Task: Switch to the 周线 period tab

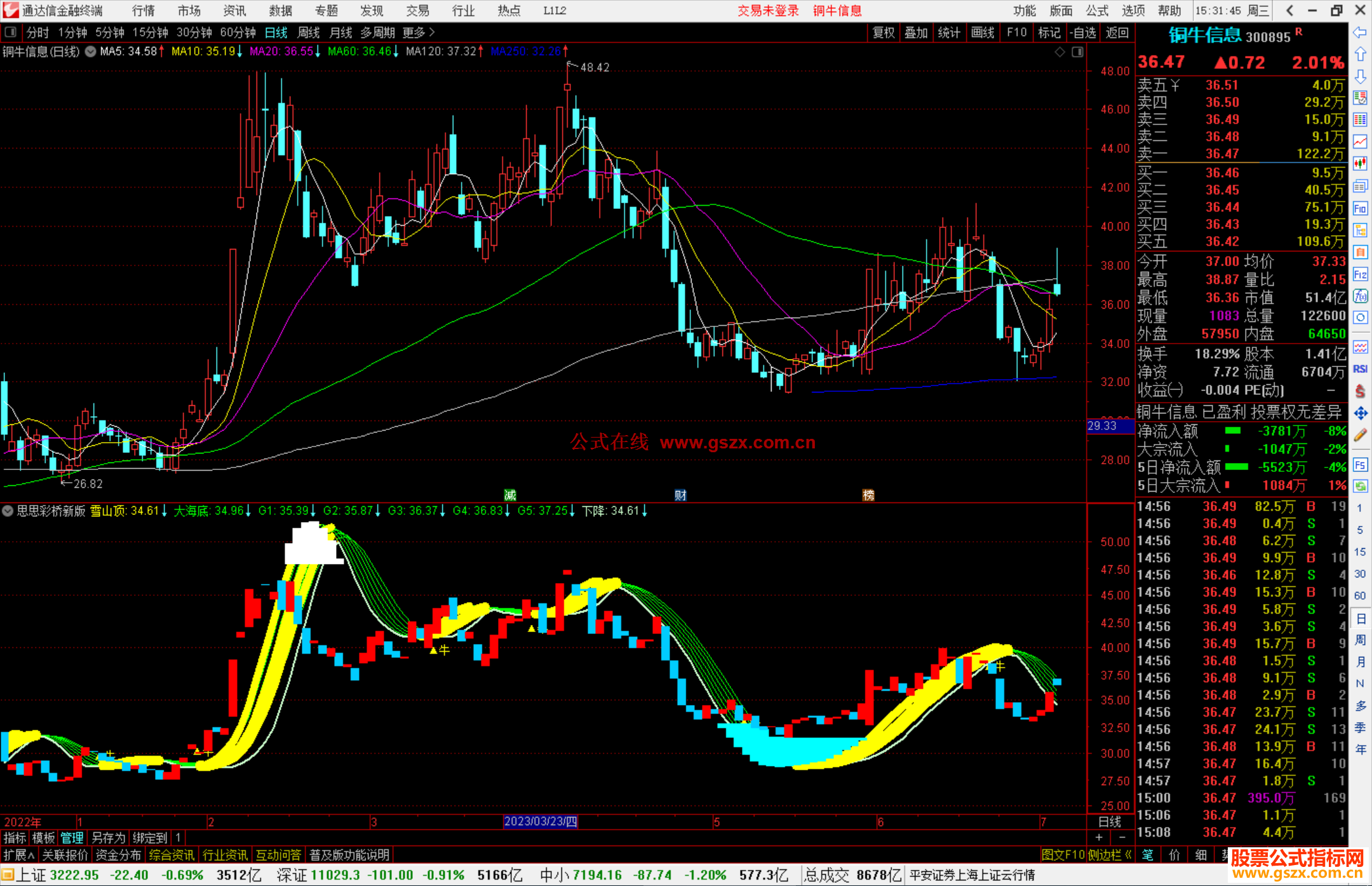Action: pos(309,32)
